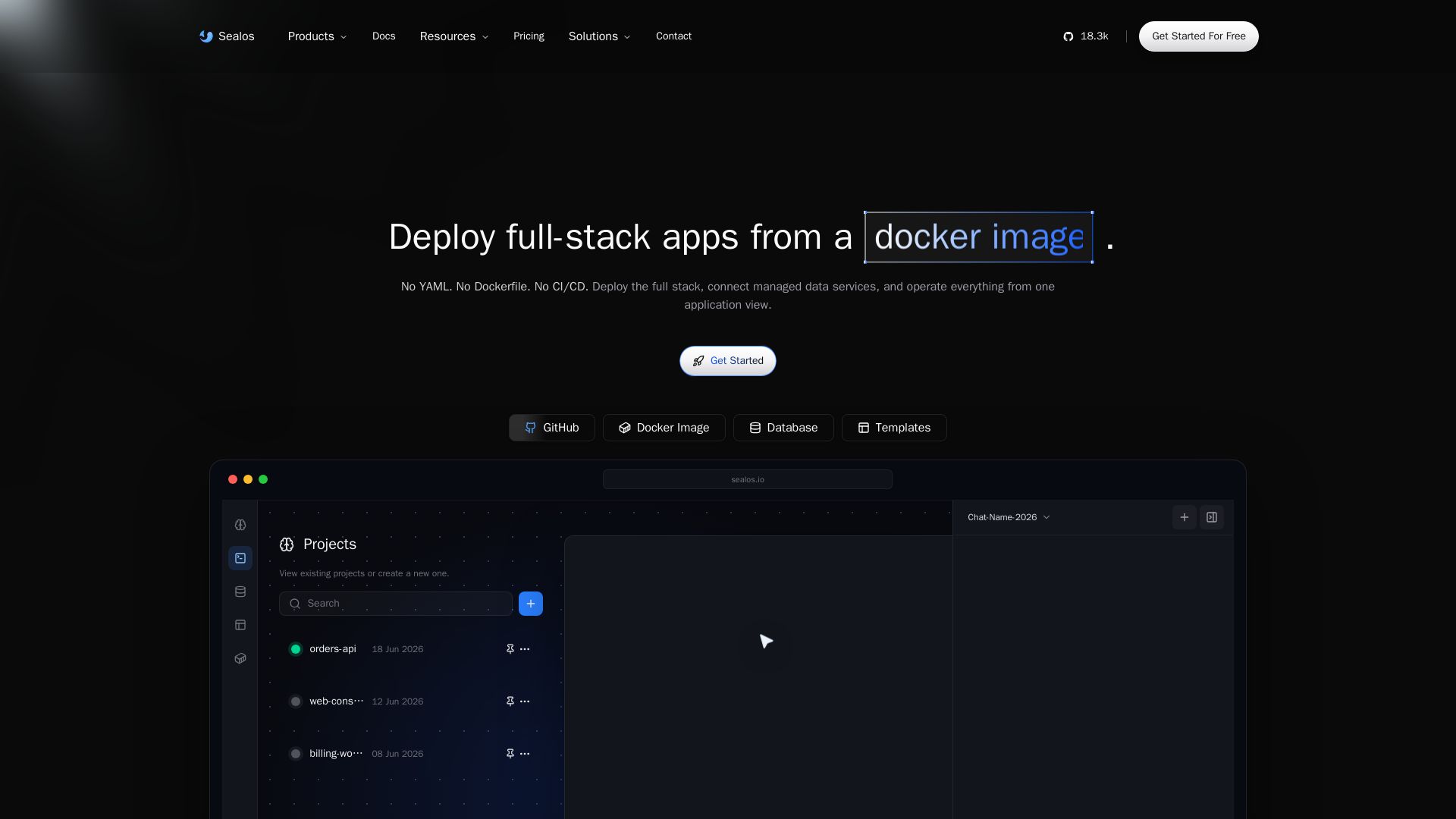Go to the Pricing page

(529, 36)
